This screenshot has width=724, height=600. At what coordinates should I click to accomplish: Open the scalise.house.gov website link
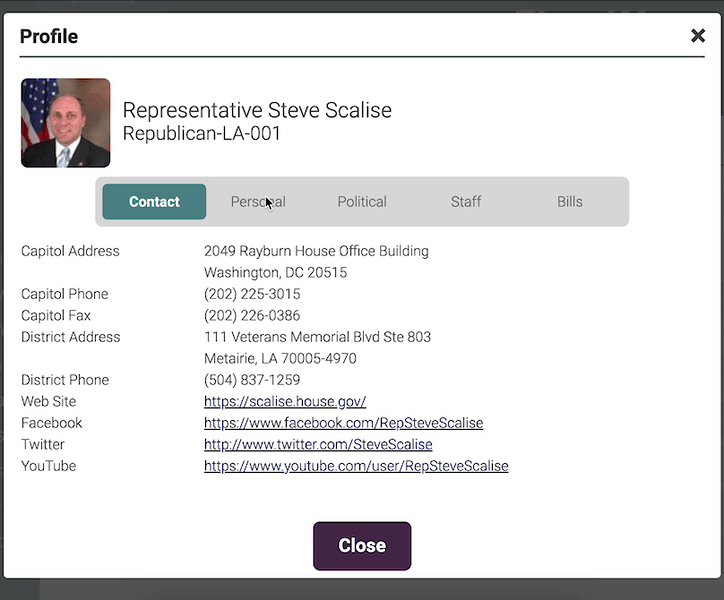pos(285,402)
